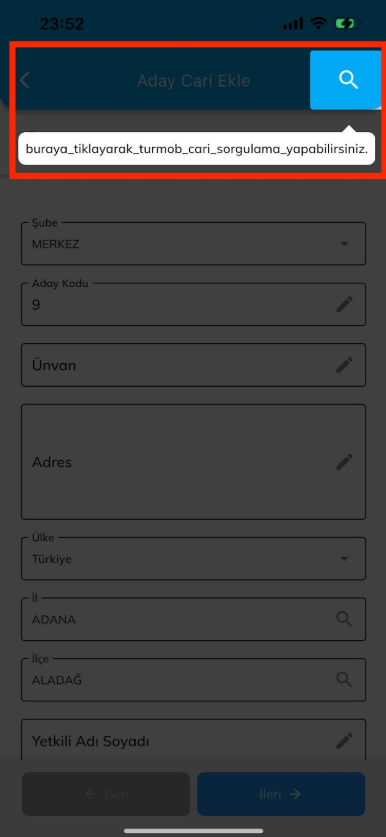Open the Ülke dropdown showing Türkiye
The image size is (386, 837).
point(193,558)
